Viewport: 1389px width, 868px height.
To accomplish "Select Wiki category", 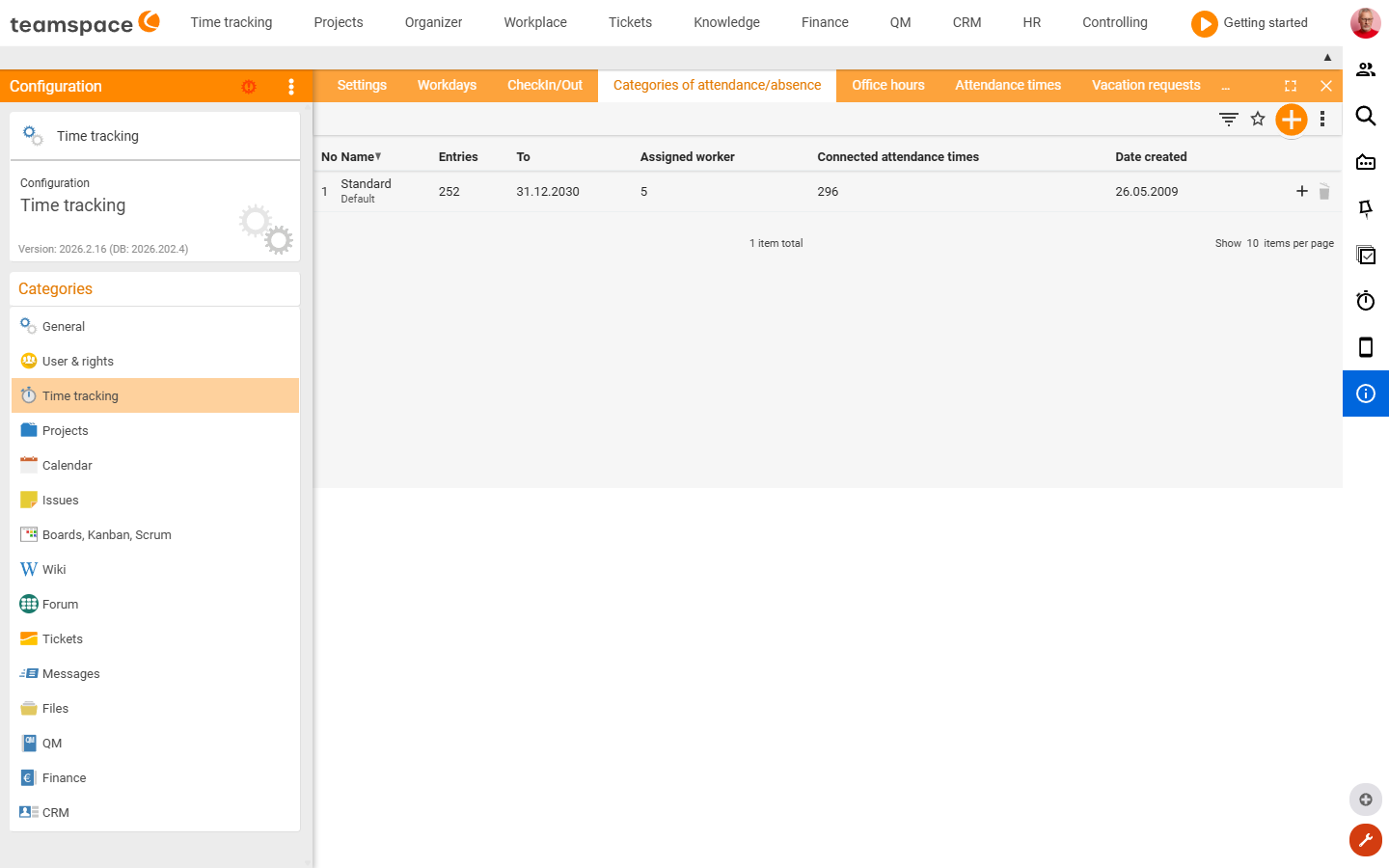I will 155,569.
